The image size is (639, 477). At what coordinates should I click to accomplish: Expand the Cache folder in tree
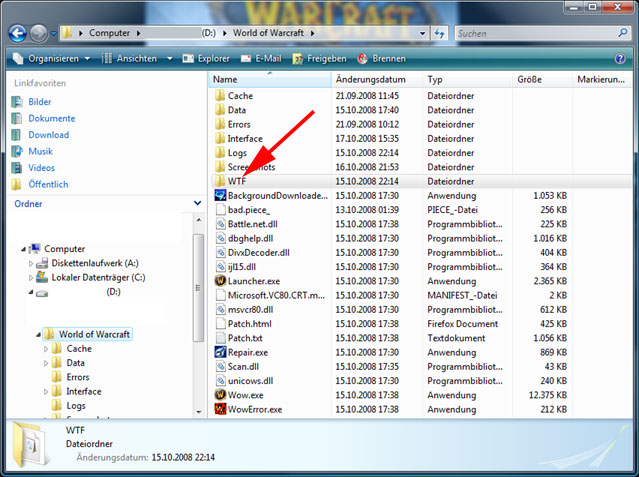tap(46, 349)
